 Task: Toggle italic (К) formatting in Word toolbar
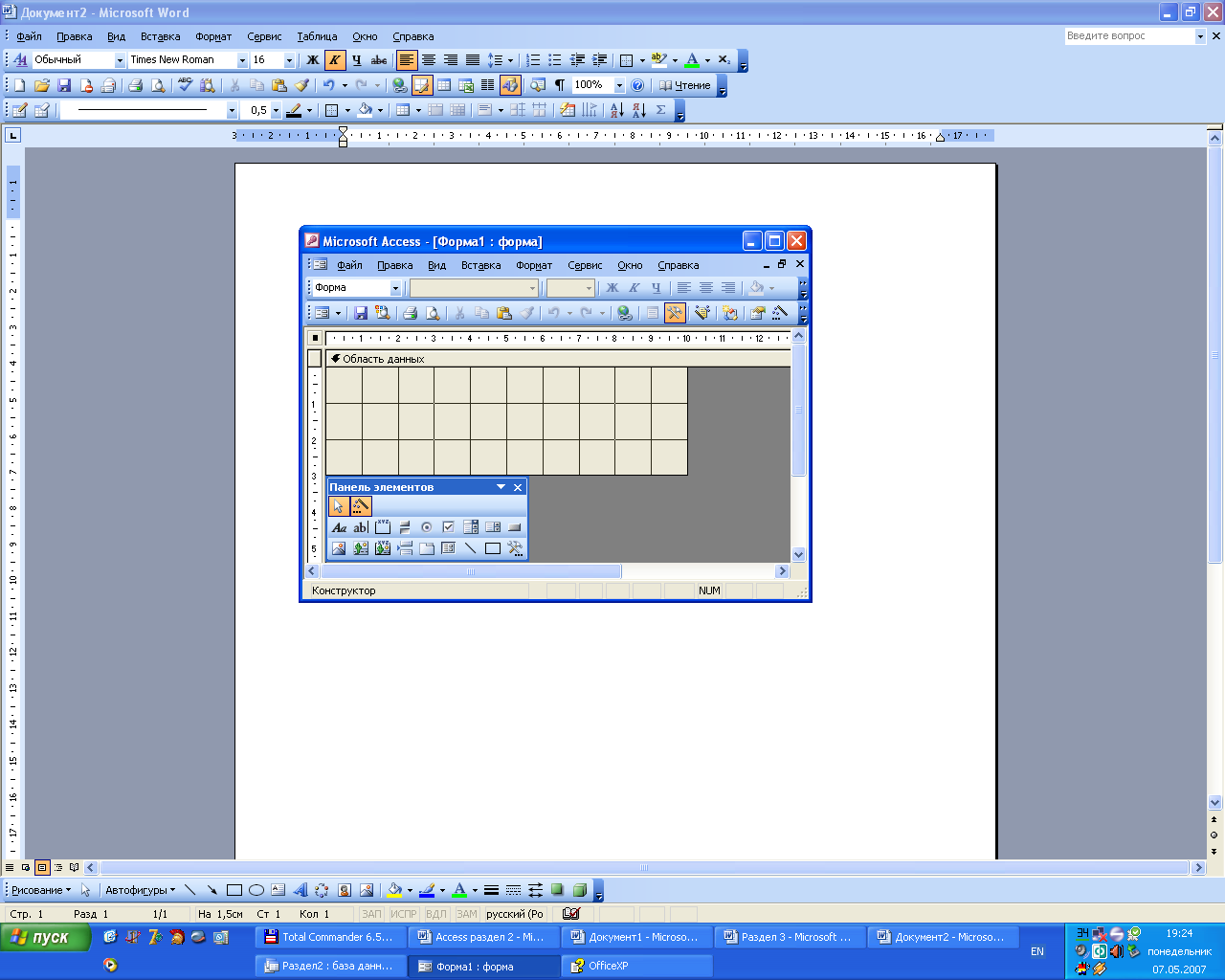coord(334,60)
